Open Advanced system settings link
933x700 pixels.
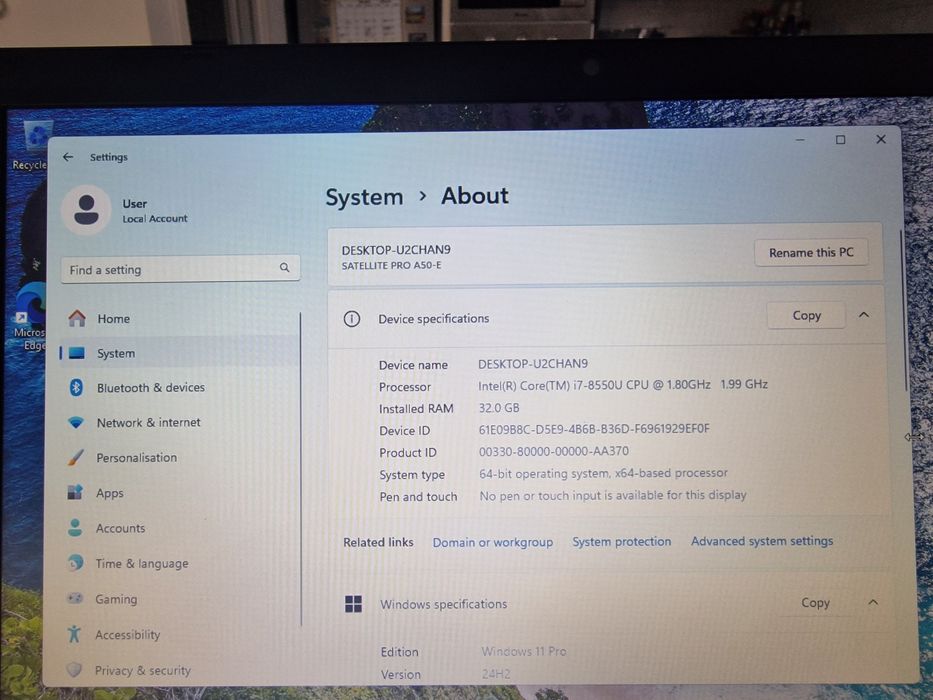pyautogui.click(x=762, y=541)
